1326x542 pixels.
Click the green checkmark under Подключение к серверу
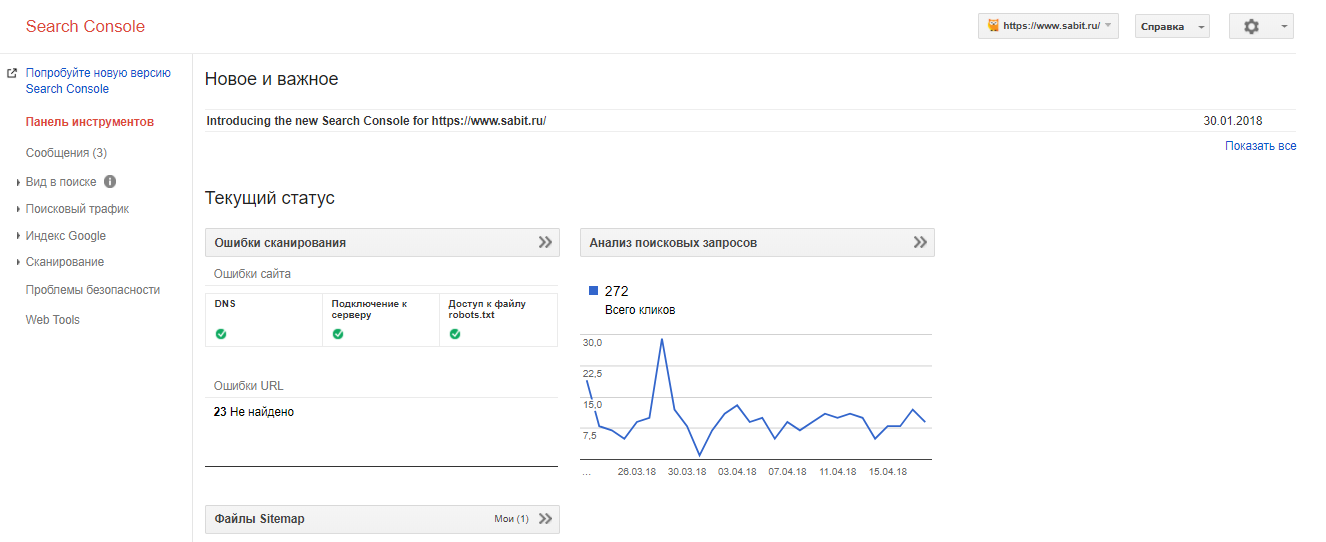(x=338, y=334)
